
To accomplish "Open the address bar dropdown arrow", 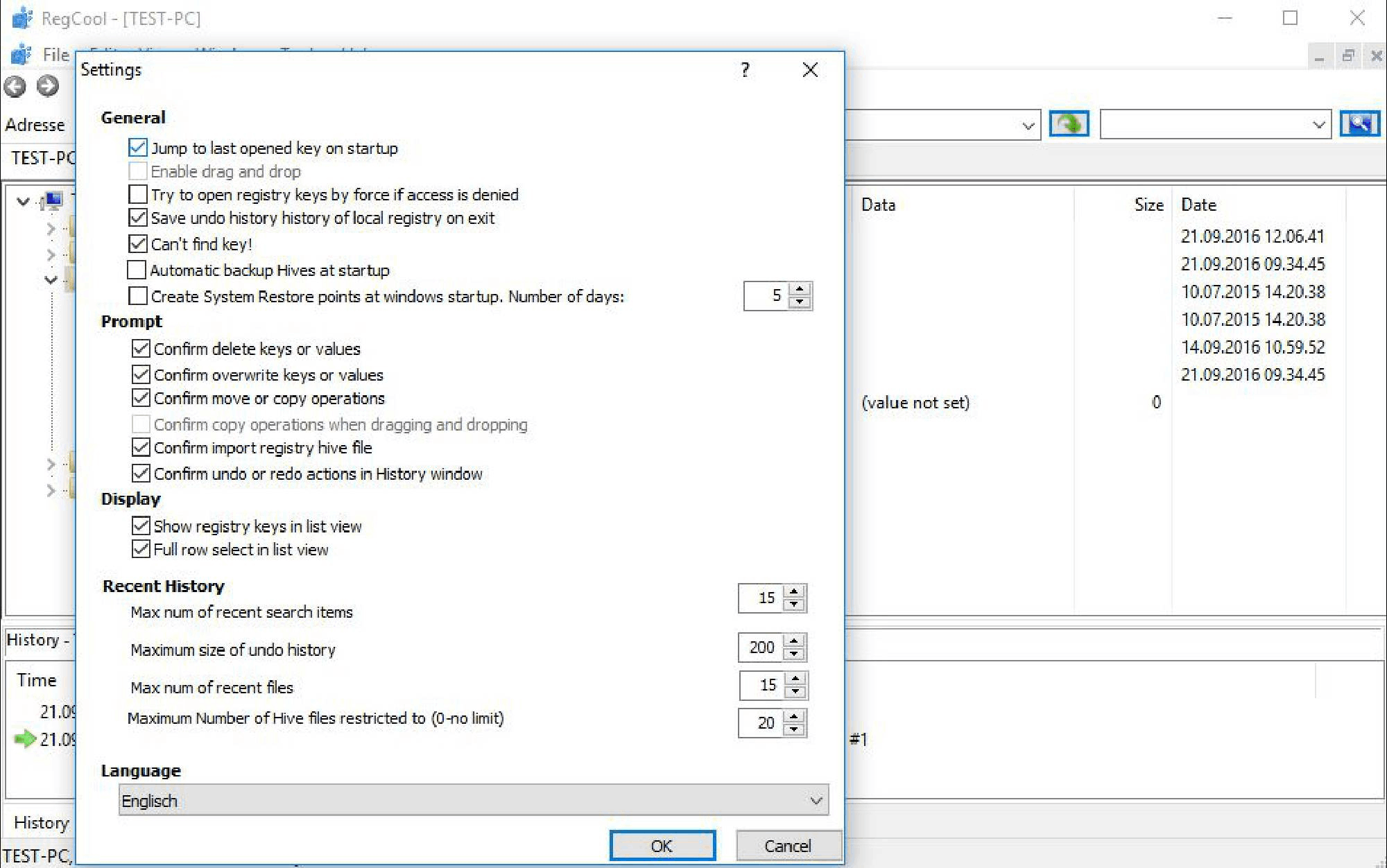I will pyautogui.click(x=1028, y=125).
